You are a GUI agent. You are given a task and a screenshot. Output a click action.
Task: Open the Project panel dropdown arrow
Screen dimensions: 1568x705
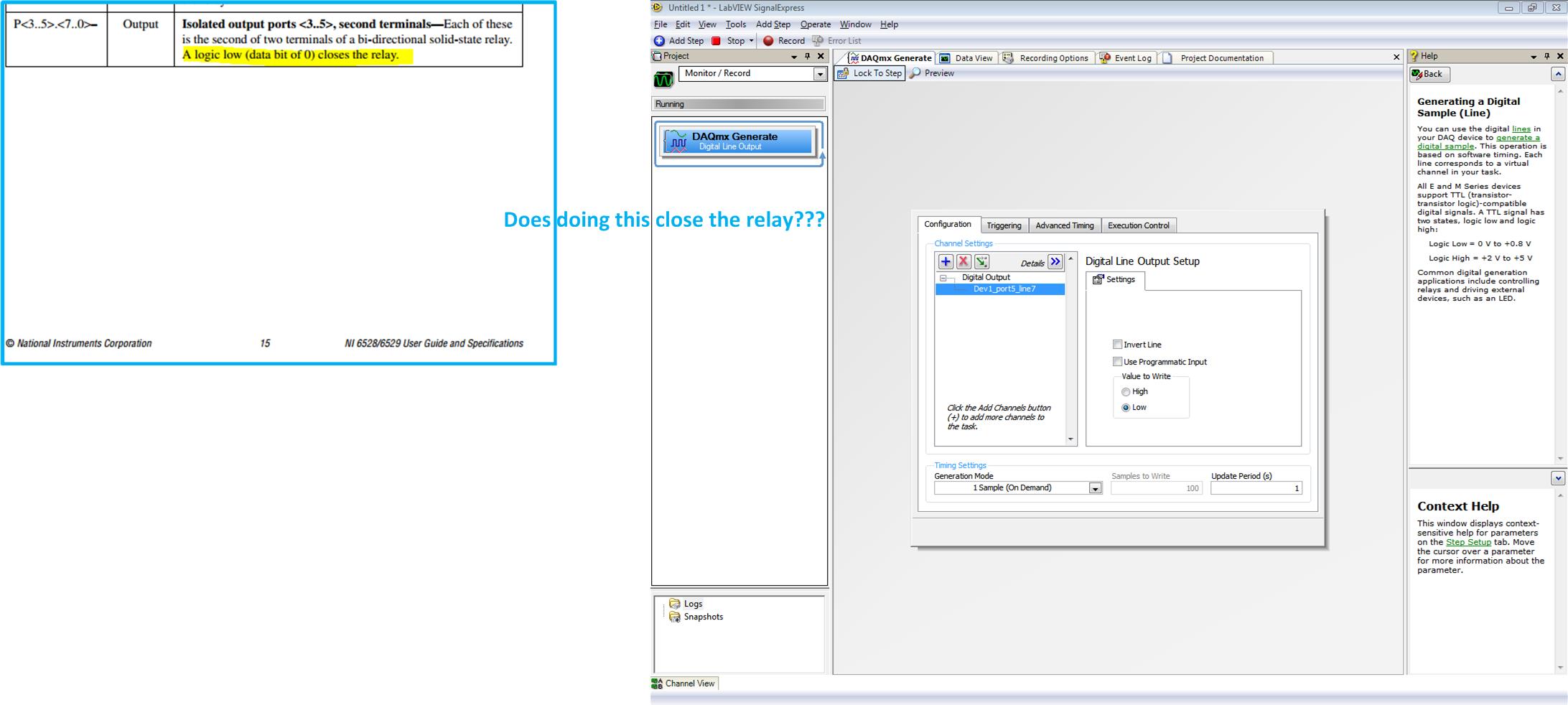793,57
